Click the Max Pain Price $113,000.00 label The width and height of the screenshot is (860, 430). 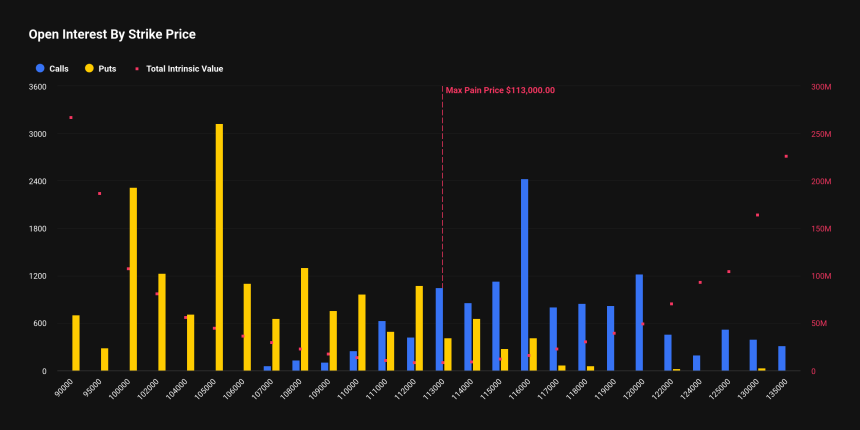point(500,90)
